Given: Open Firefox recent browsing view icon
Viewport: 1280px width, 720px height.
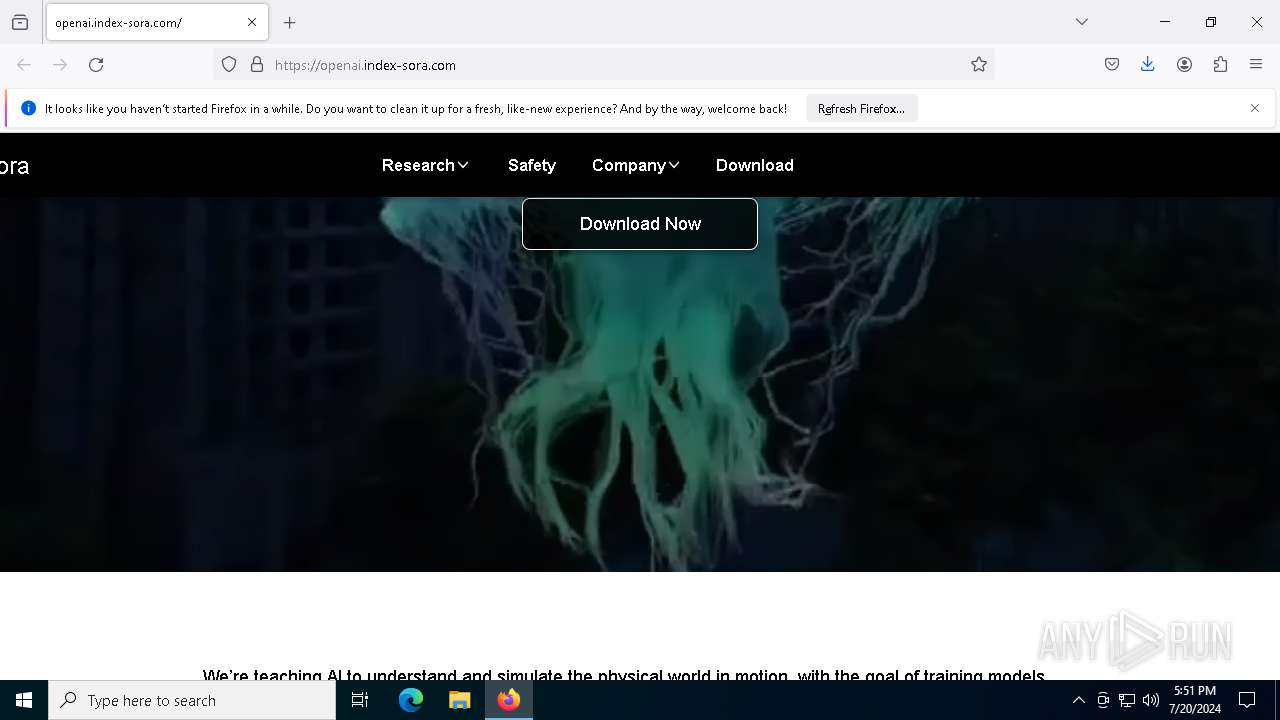Looking at the screenshot, I should coord(20,22).
